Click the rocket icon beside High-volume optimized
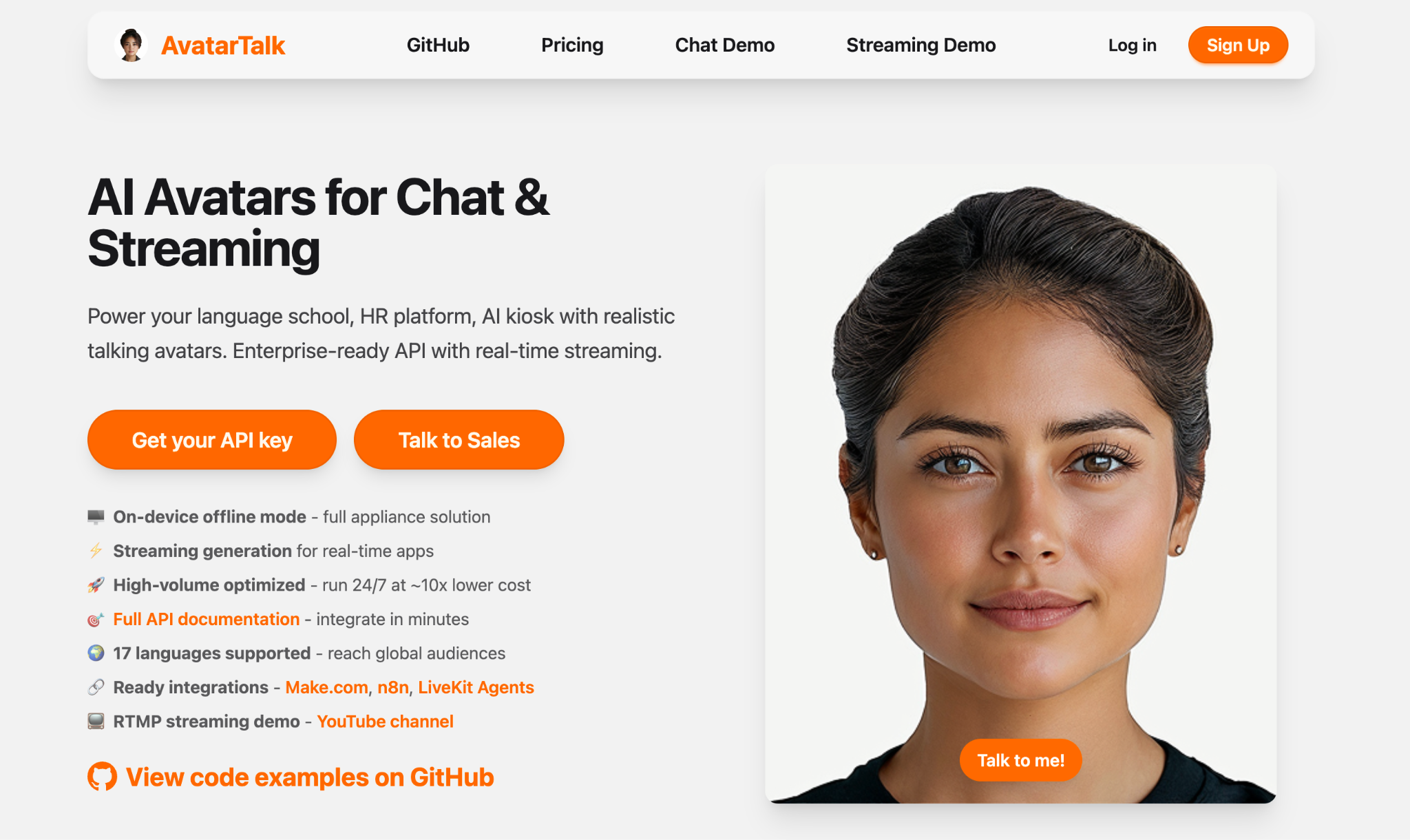This screenshot has width=1410, height=840. (96, 585)
